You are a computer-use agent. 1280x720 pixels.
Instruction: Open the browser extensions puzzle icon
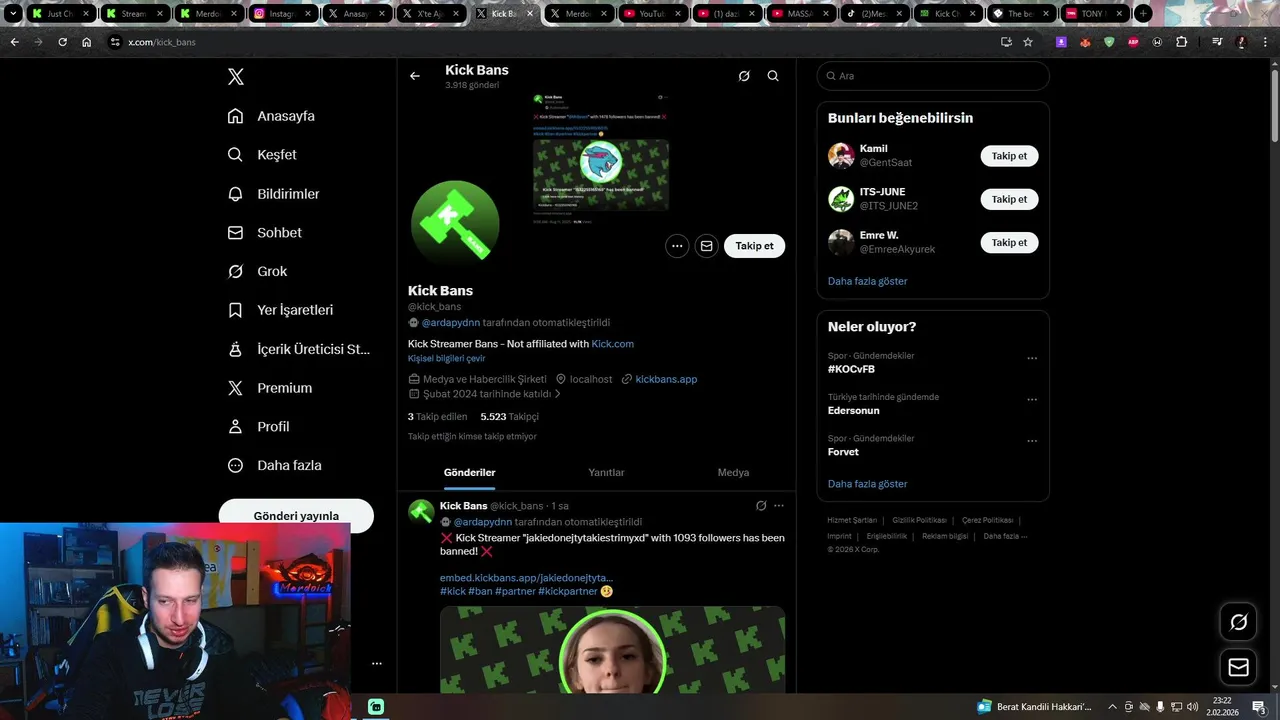pyautogui.click(x=1181, y=42)
